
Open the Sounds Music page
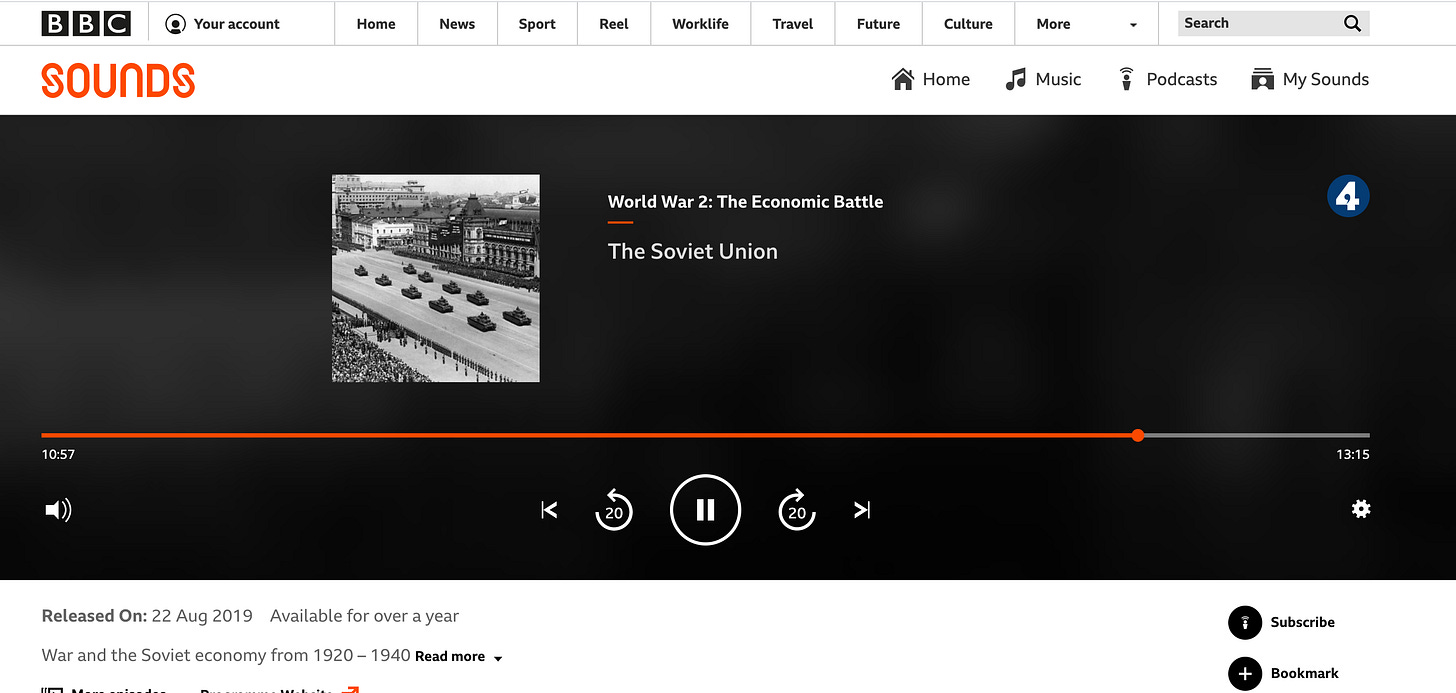(x=1043, y=79)
